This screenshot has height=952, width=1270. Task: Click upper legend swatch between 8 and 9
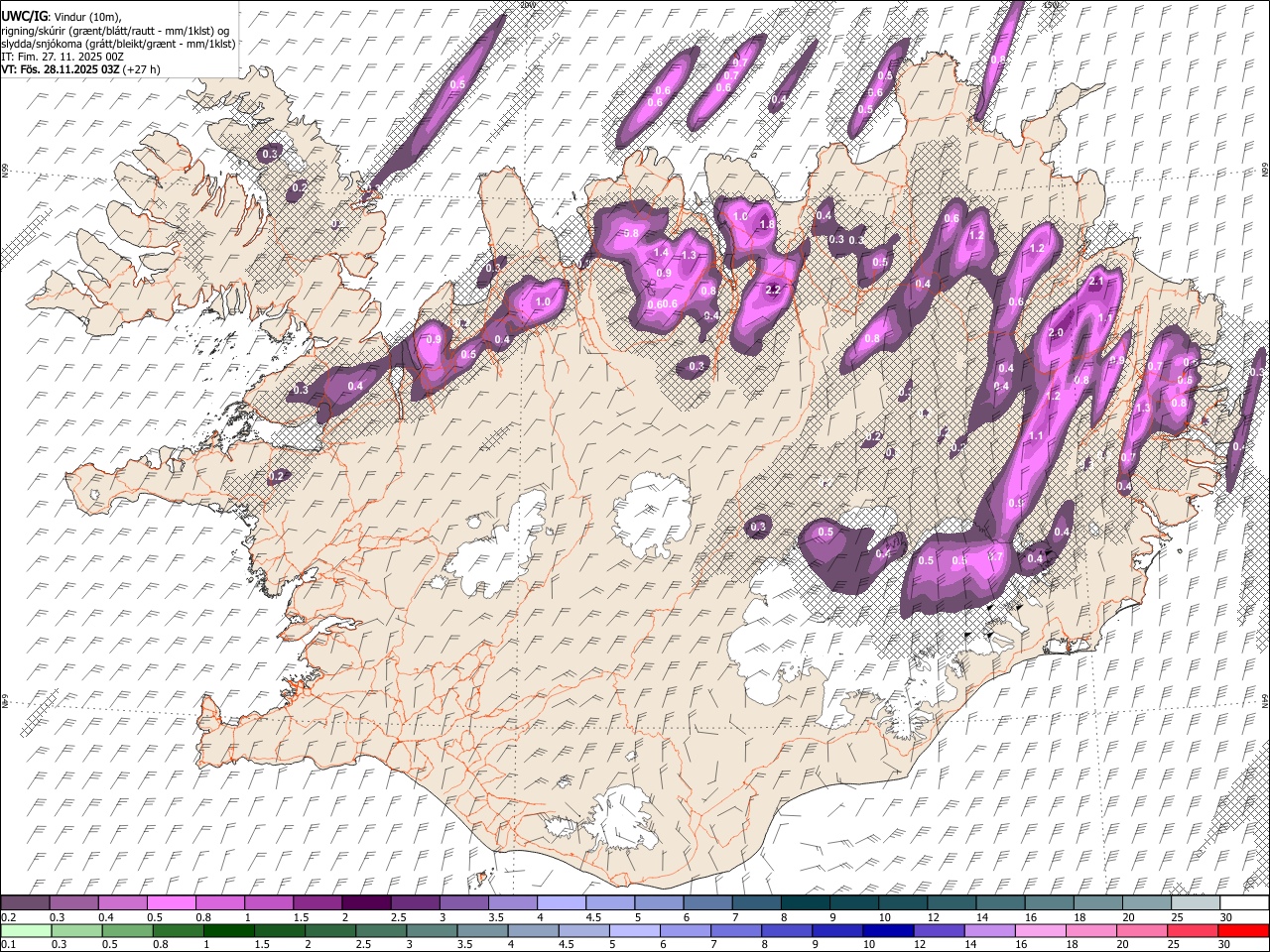806,902
